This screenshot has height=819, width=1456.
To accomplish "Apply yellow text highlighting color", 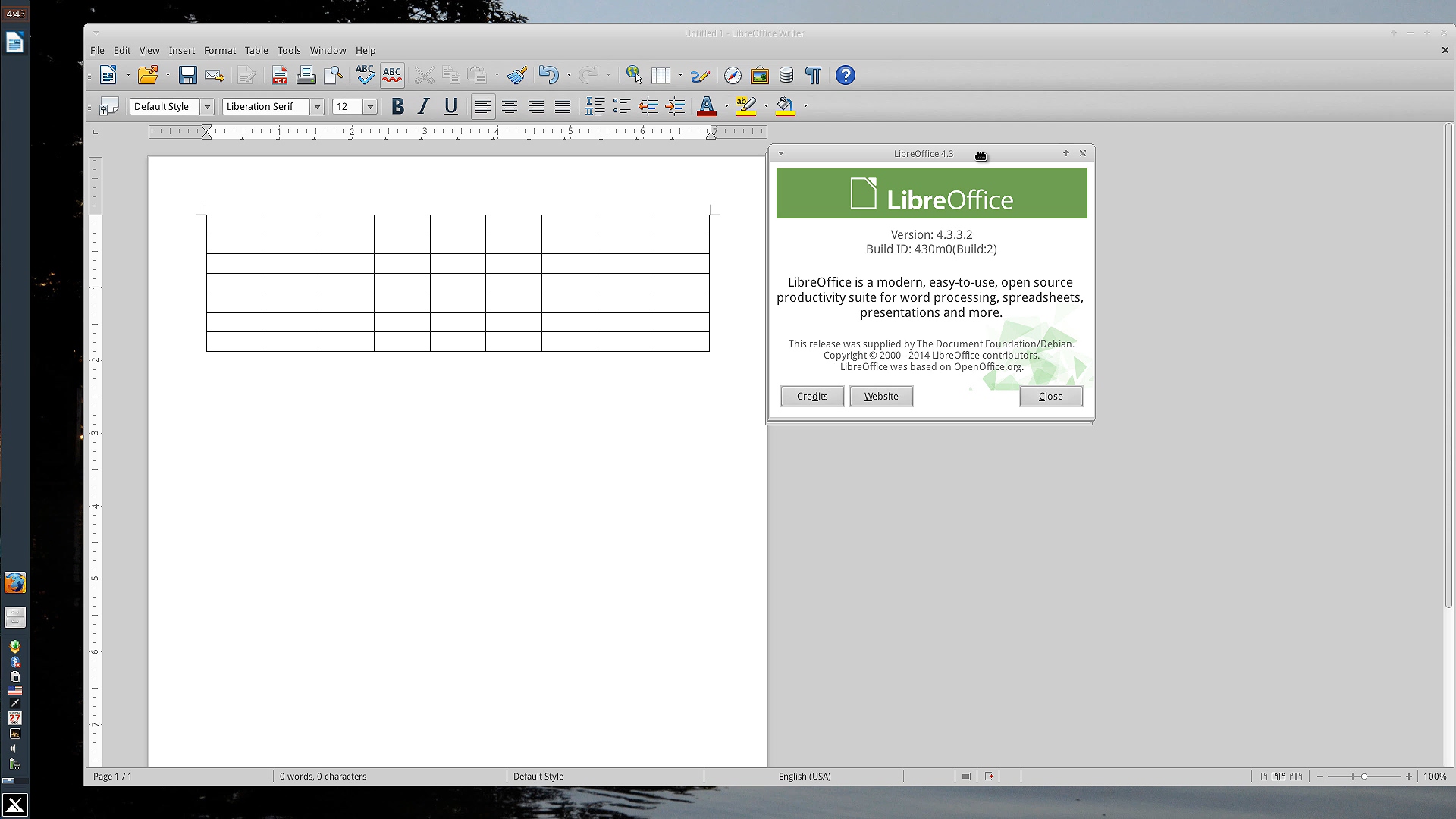I will pos(746,106).
